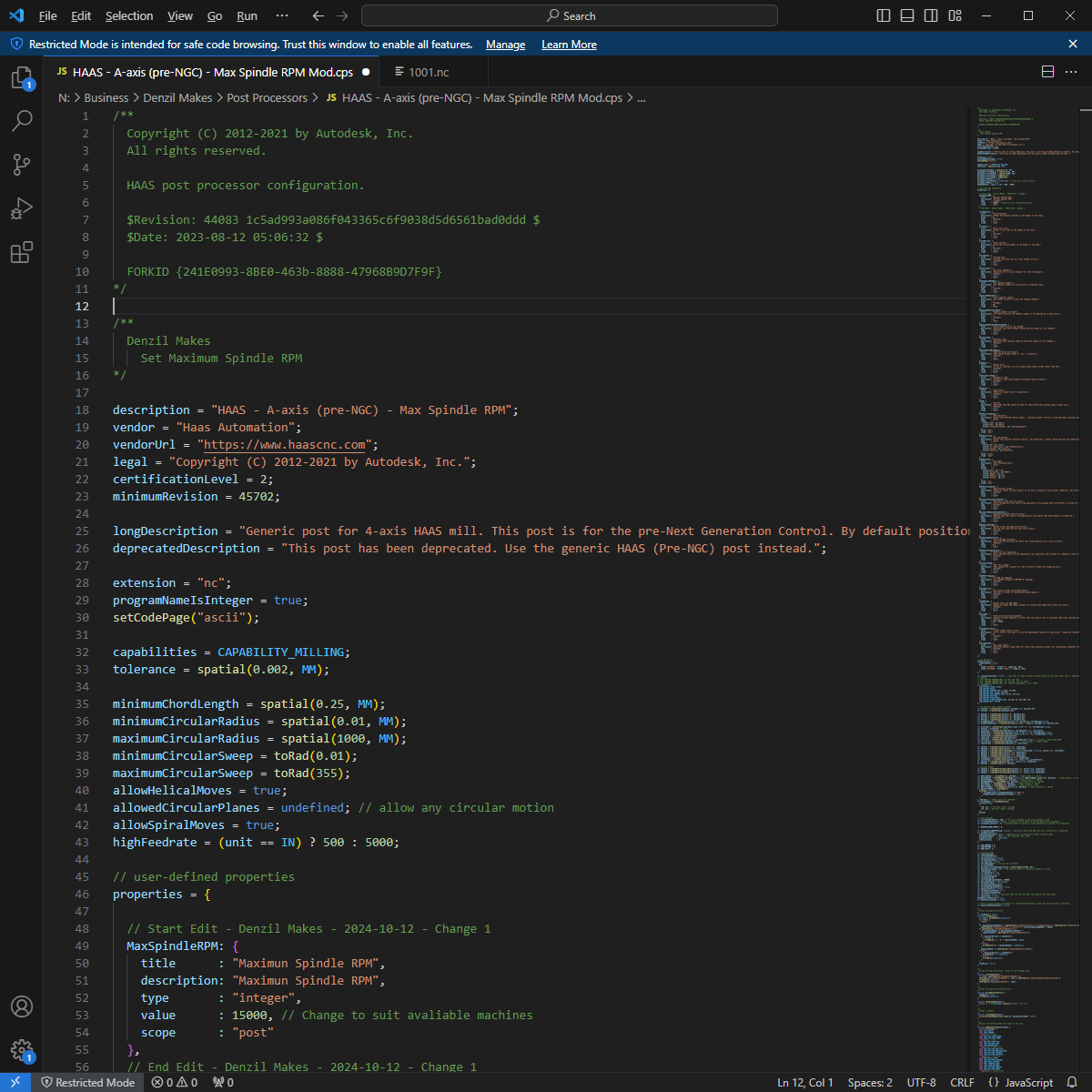The height and width of the screenshot is (1092, 1092).
Task: Open the Source Control view
Action: (x=21, y=165)
